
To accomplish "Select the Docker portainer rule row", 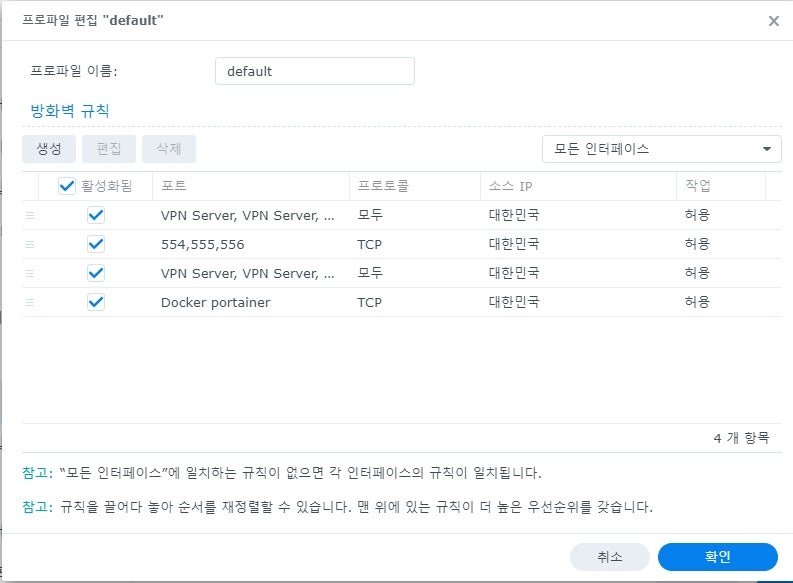I will 402,302.
